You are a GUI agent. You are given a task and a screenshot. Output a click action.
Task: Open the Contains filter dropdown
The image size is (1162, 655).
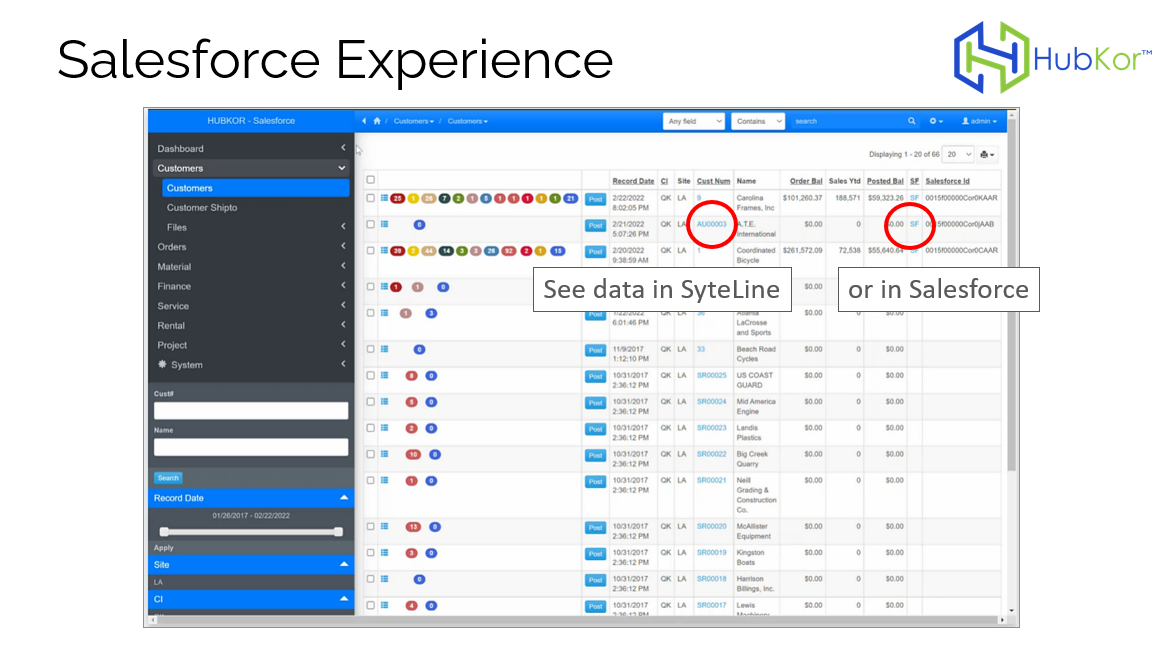(x=758, y=121)
